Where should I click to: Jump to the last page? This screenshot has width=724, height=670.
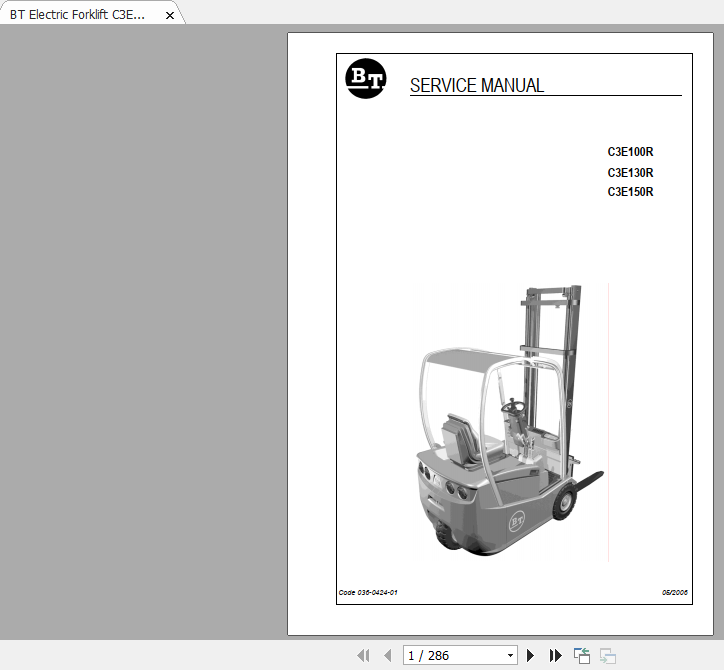[x=555, y=655]
